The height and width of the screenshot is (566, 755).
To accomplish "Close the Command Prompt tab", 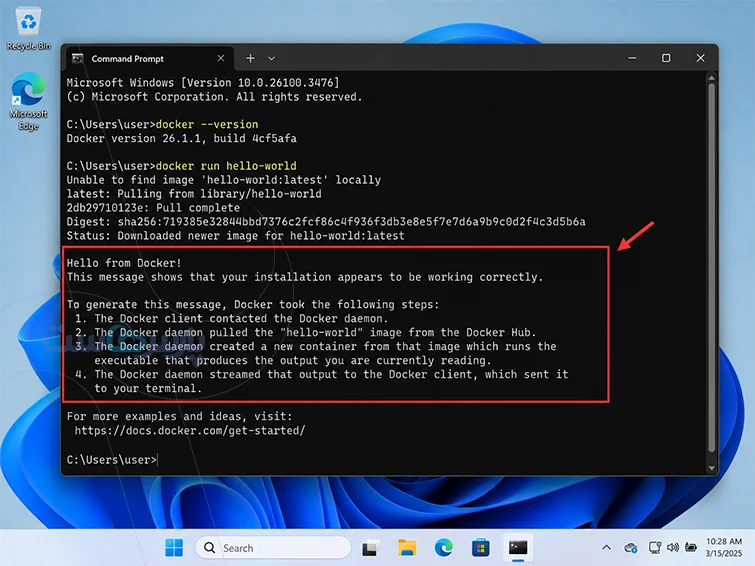I will [221, 58].
